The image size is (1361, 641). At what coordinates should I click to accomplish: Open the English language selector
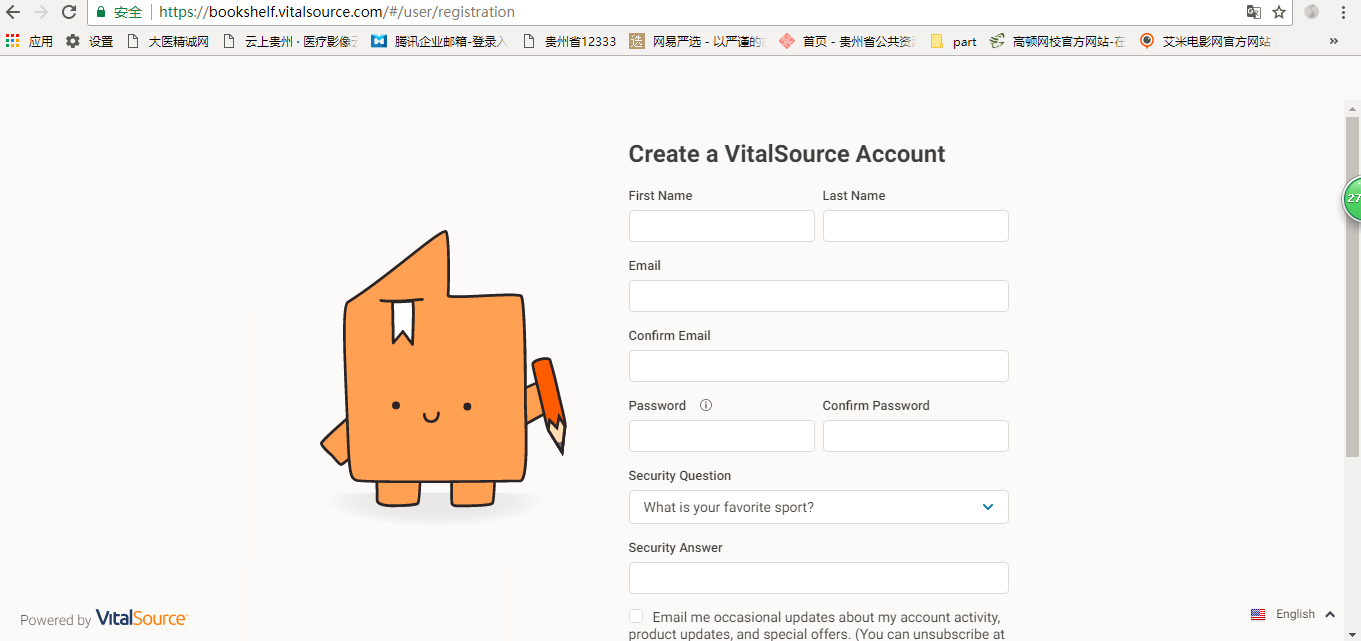point(1293,614)
